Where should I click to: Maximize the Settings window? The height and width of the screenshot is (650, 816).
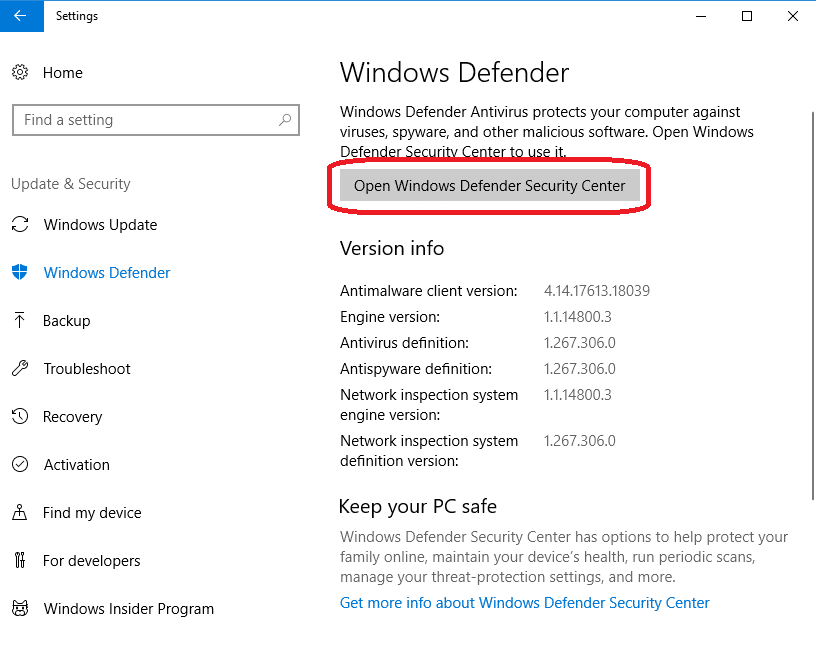click(x=747, y=16)
